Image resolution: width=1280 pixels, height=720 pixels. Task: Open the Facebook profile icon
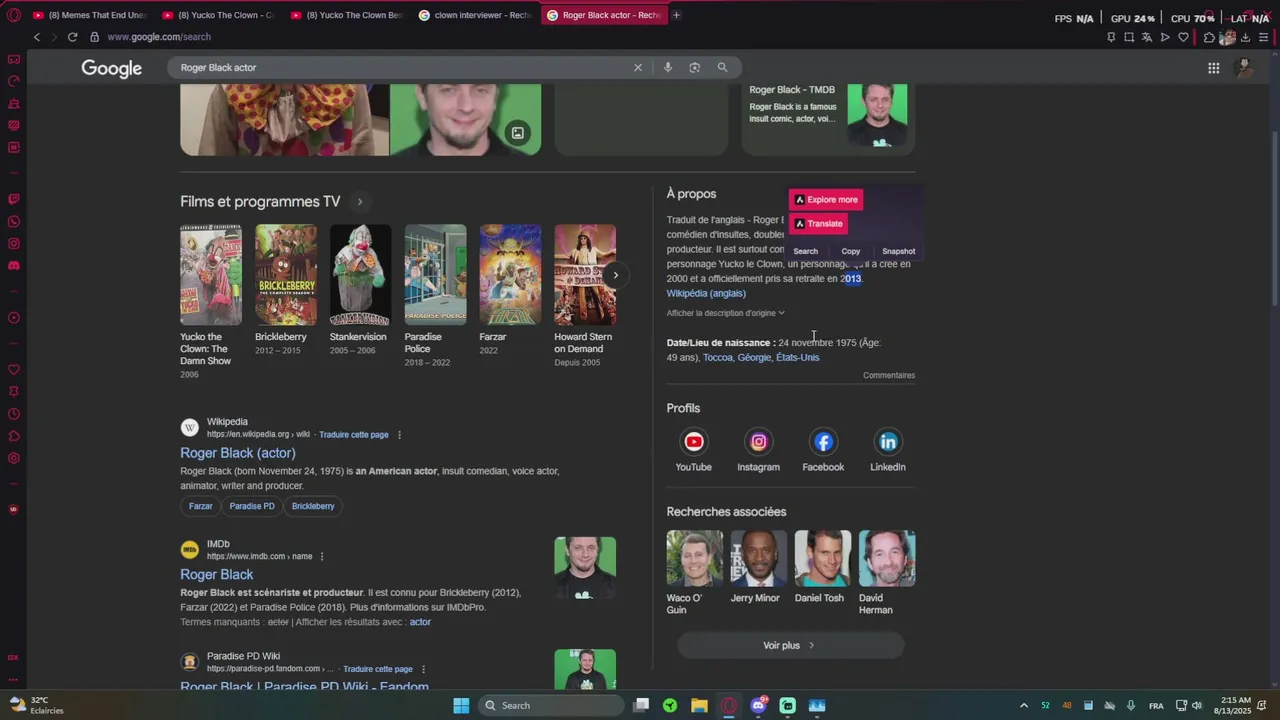coord(823,441)
